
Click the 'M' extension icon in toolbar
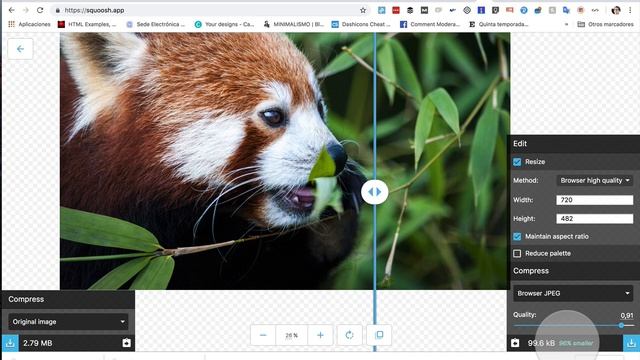tap(424, 10)
